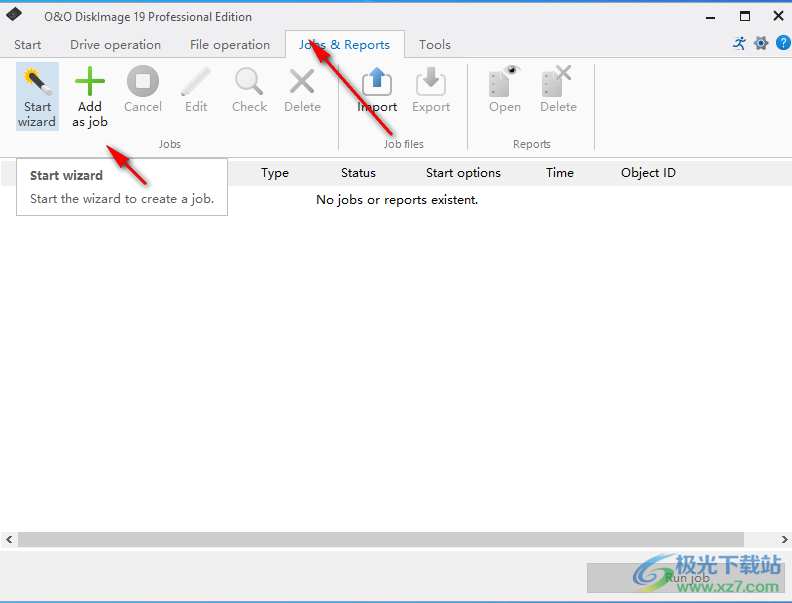Open the File operation tab
The image size is (792, 603).
click(230, 45)
